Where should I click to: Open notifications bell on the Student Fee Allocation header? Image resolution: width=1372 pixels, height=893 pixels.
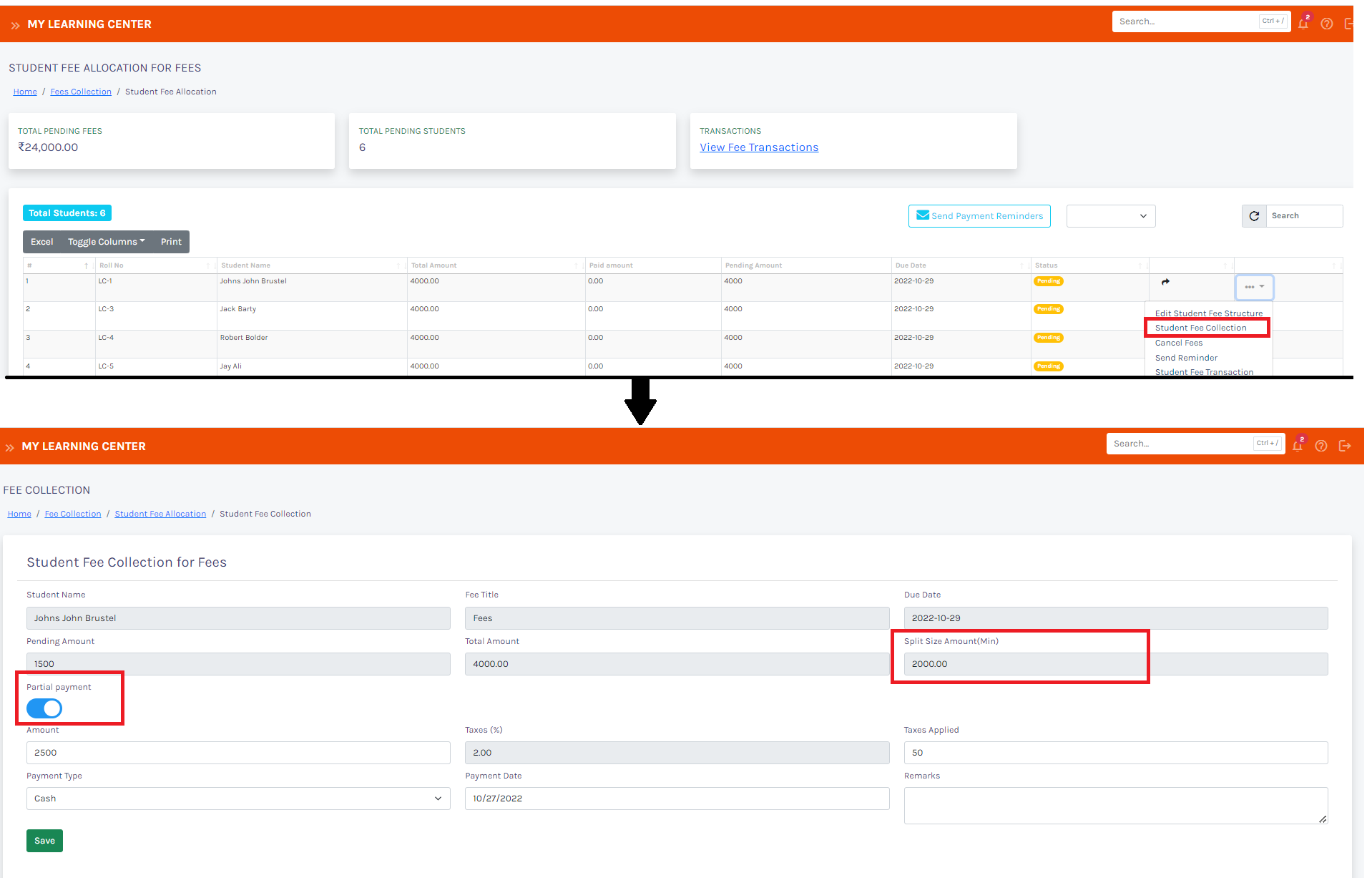1303,24
